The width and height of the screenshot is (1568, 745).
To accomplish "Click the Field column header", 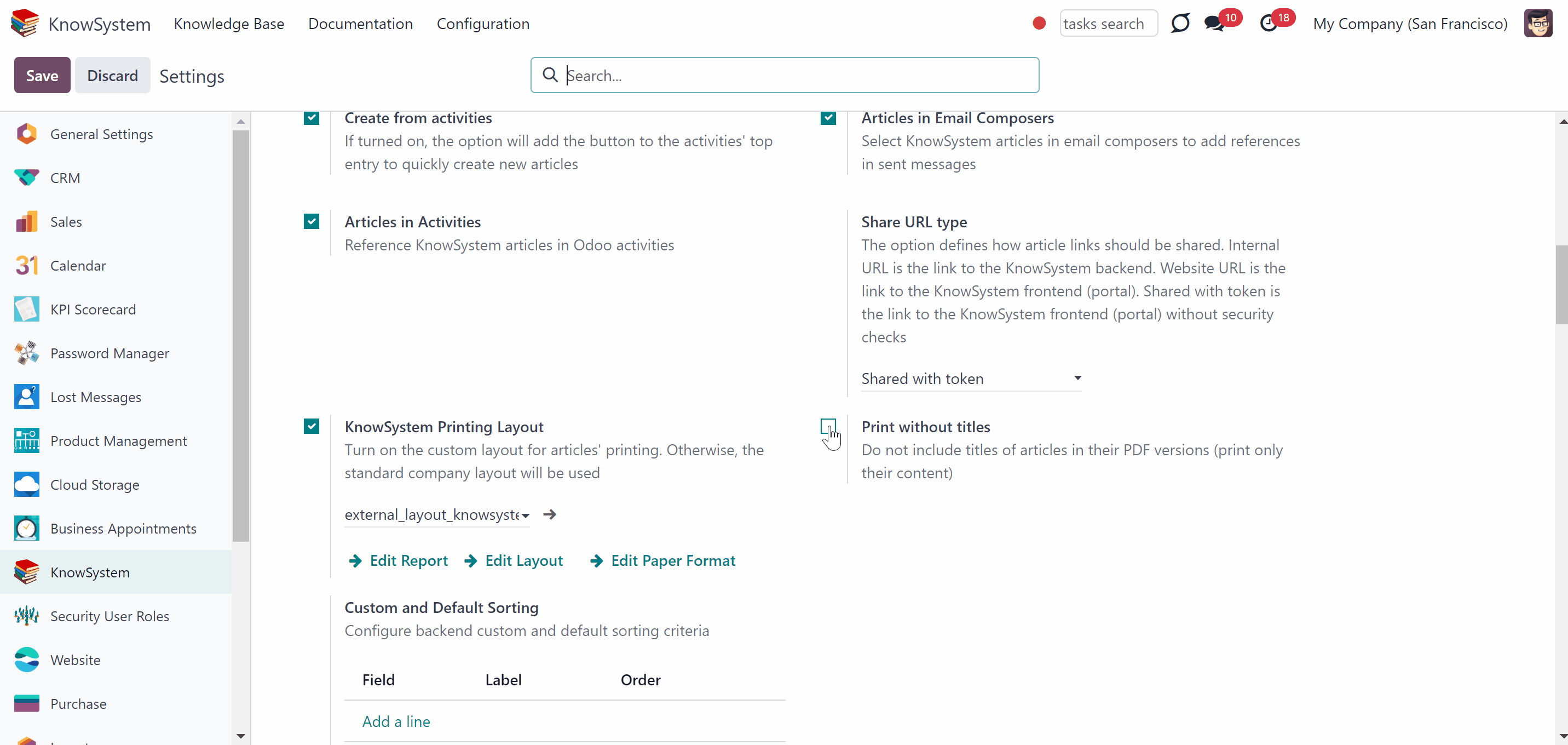I will tap(379, 680).
